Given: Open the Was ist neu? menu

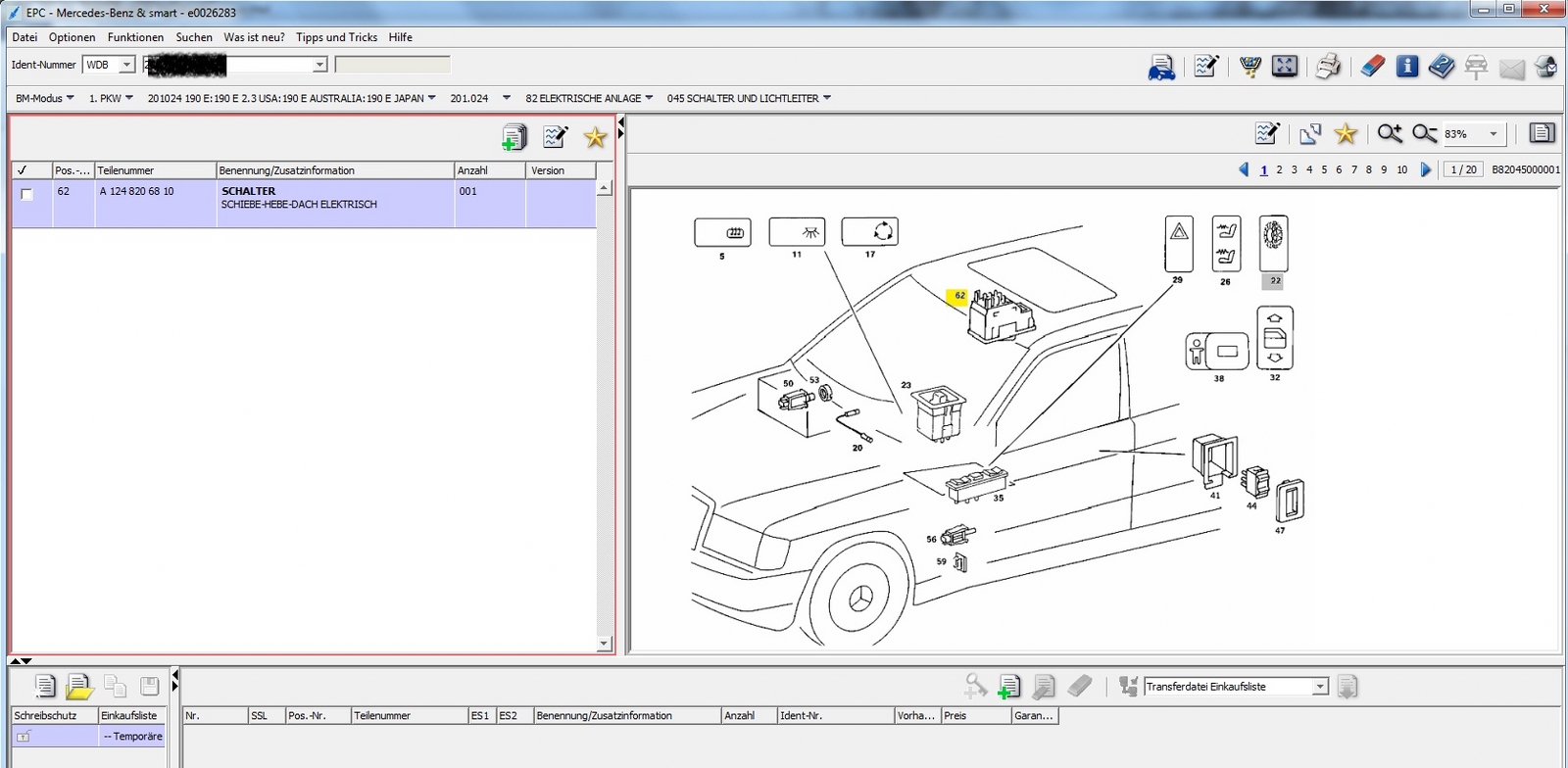Looking at the screenshot, I should click(x=254, y=37).
